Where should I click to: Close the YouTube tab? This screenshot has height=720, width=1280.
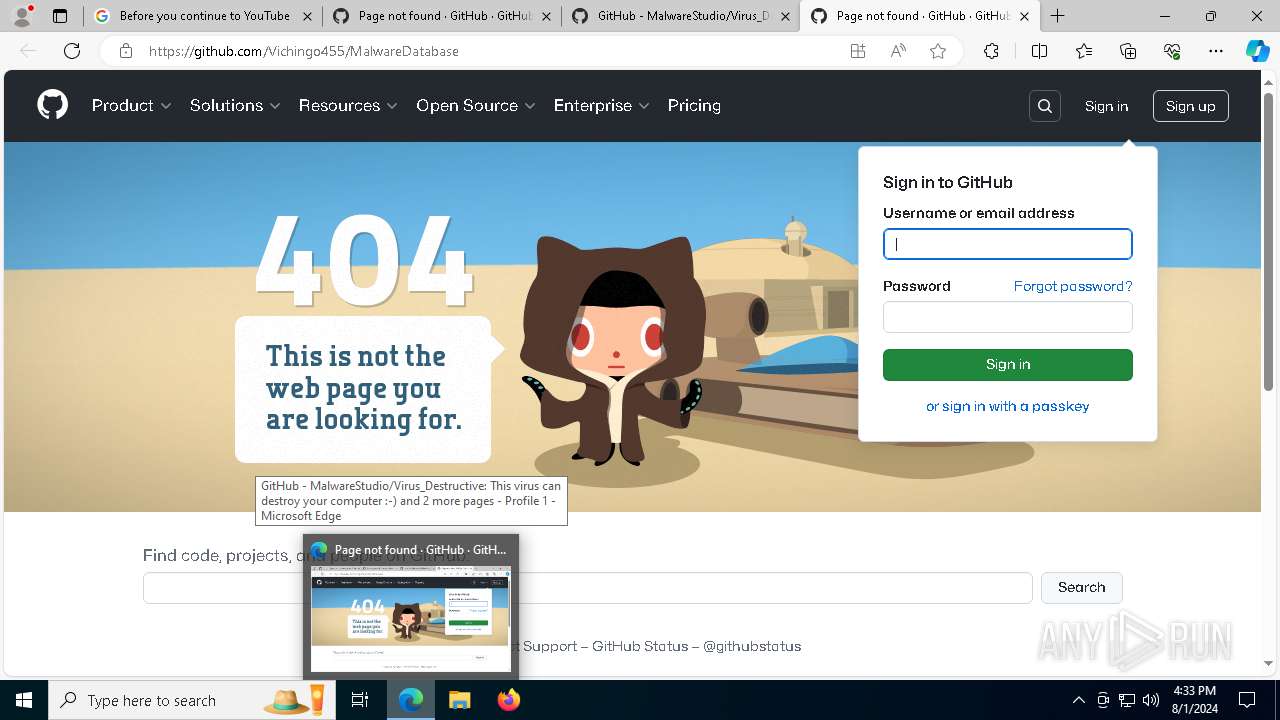click(x=307, y=16)
